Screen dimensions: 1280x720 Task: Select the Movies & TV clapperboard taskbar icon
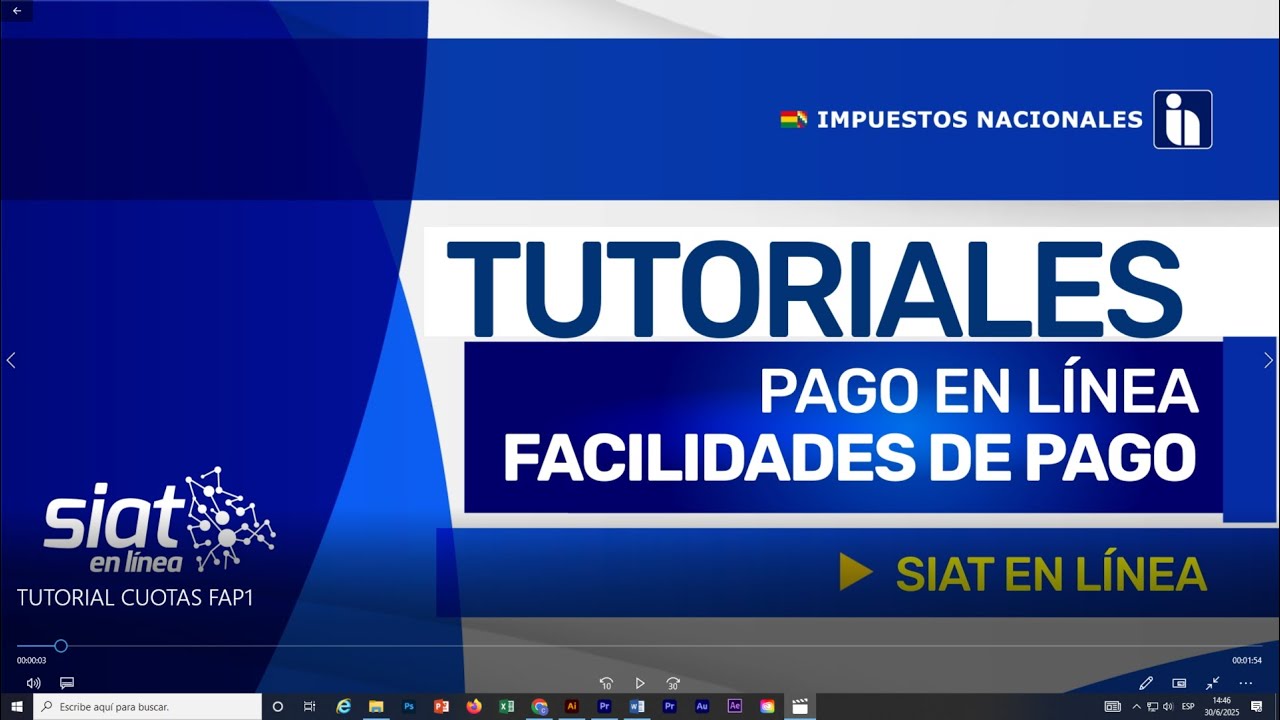(x=800, y=706)
